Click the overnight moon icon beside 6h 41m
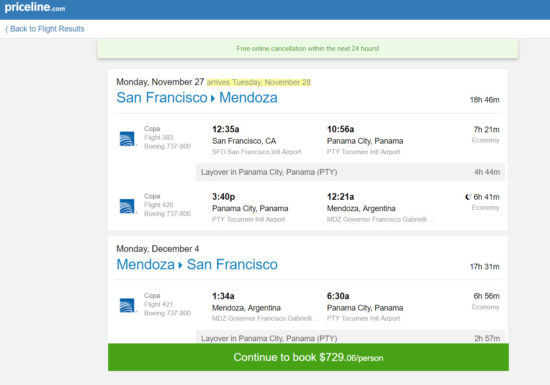The image size is (550, 385). tap(468, 197)
